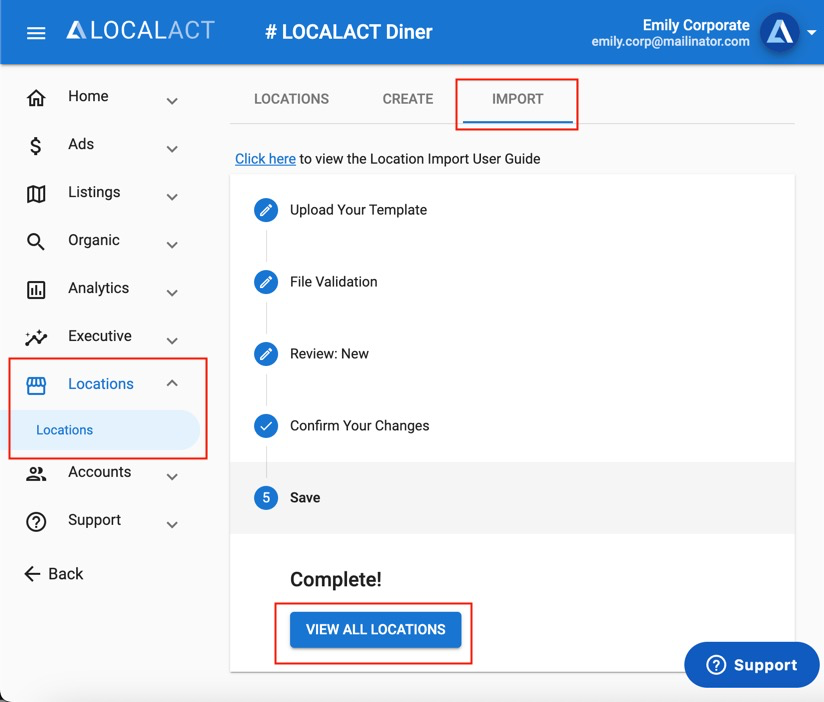The width and height of the screenshot is (824, 702).
Task: Expand the Home menu chevron
Action: coord(172,100)
